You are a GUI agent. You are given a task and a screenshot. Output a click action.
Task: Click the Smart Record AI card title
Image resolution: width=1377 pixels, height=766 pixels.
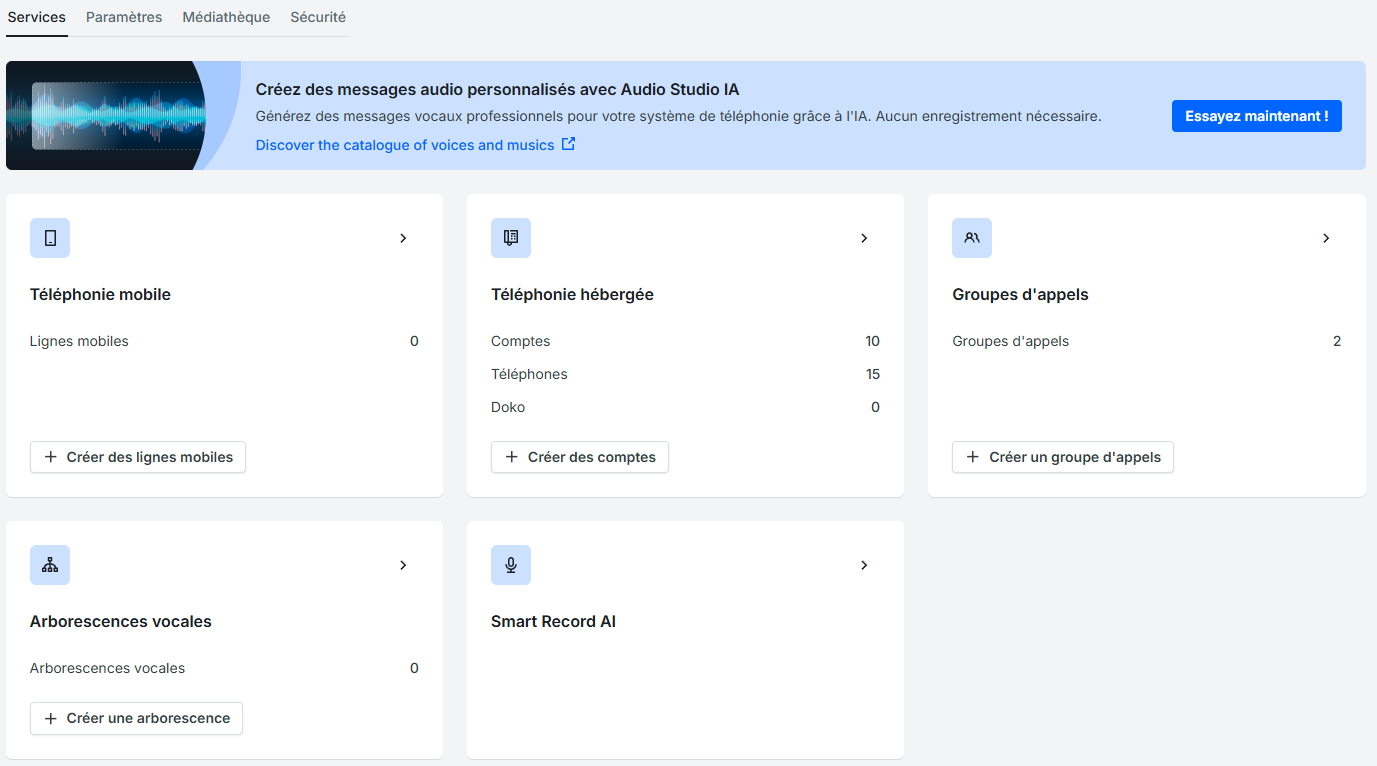point(553,622)
